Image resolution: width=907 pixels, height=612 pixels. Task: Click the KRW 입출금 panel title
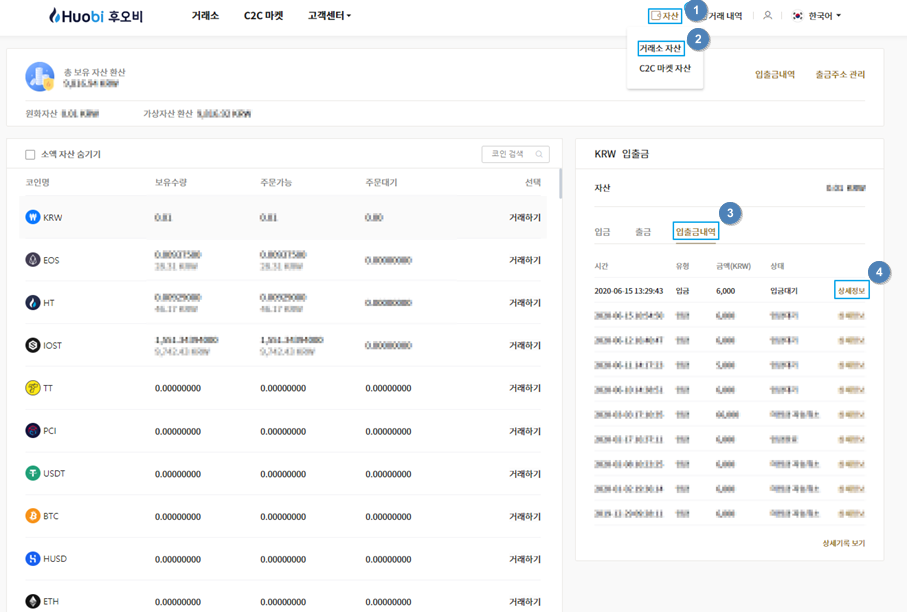click(622, 154)
